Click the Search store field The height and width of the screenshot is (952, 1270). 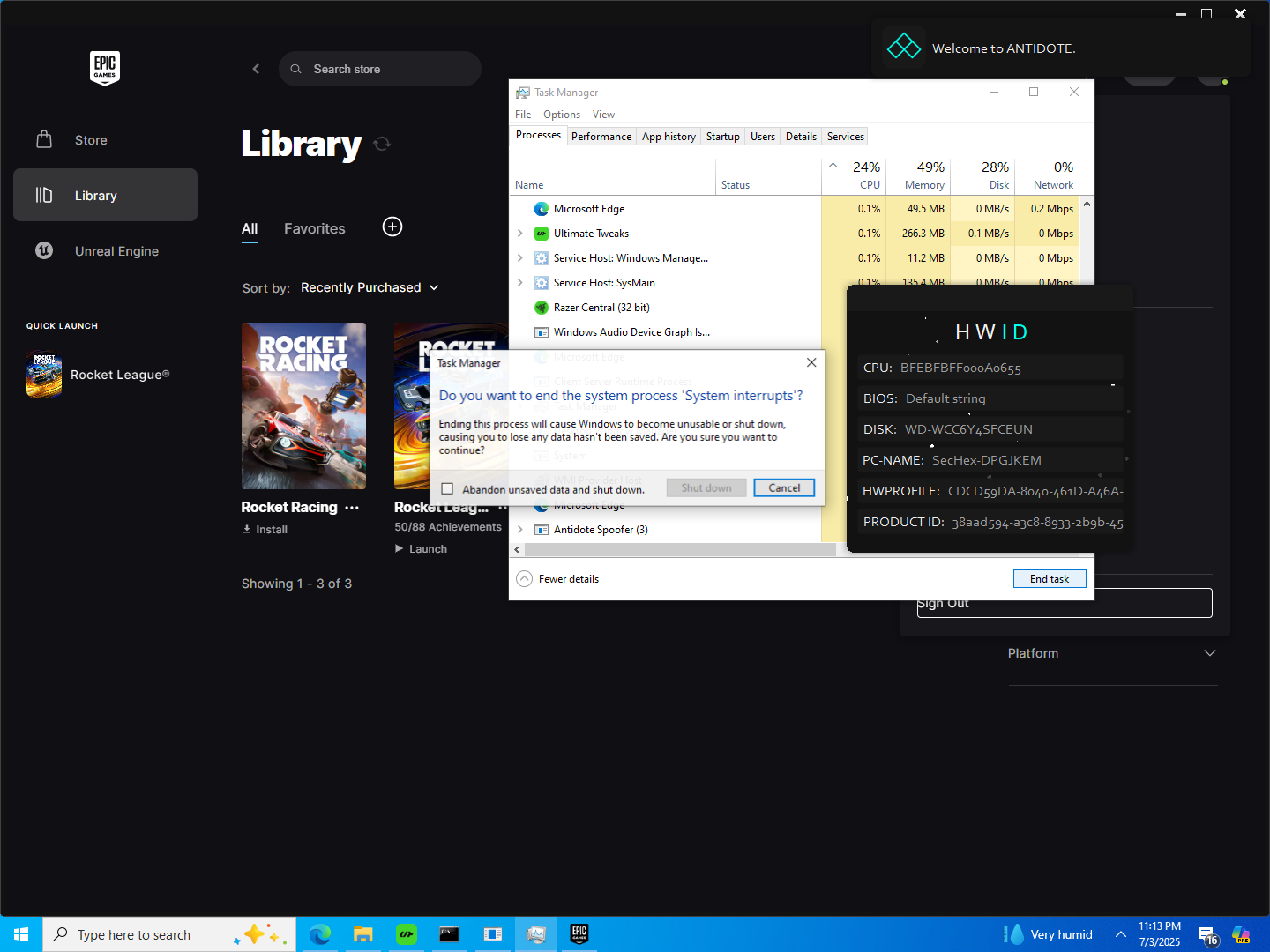[380, 69]
